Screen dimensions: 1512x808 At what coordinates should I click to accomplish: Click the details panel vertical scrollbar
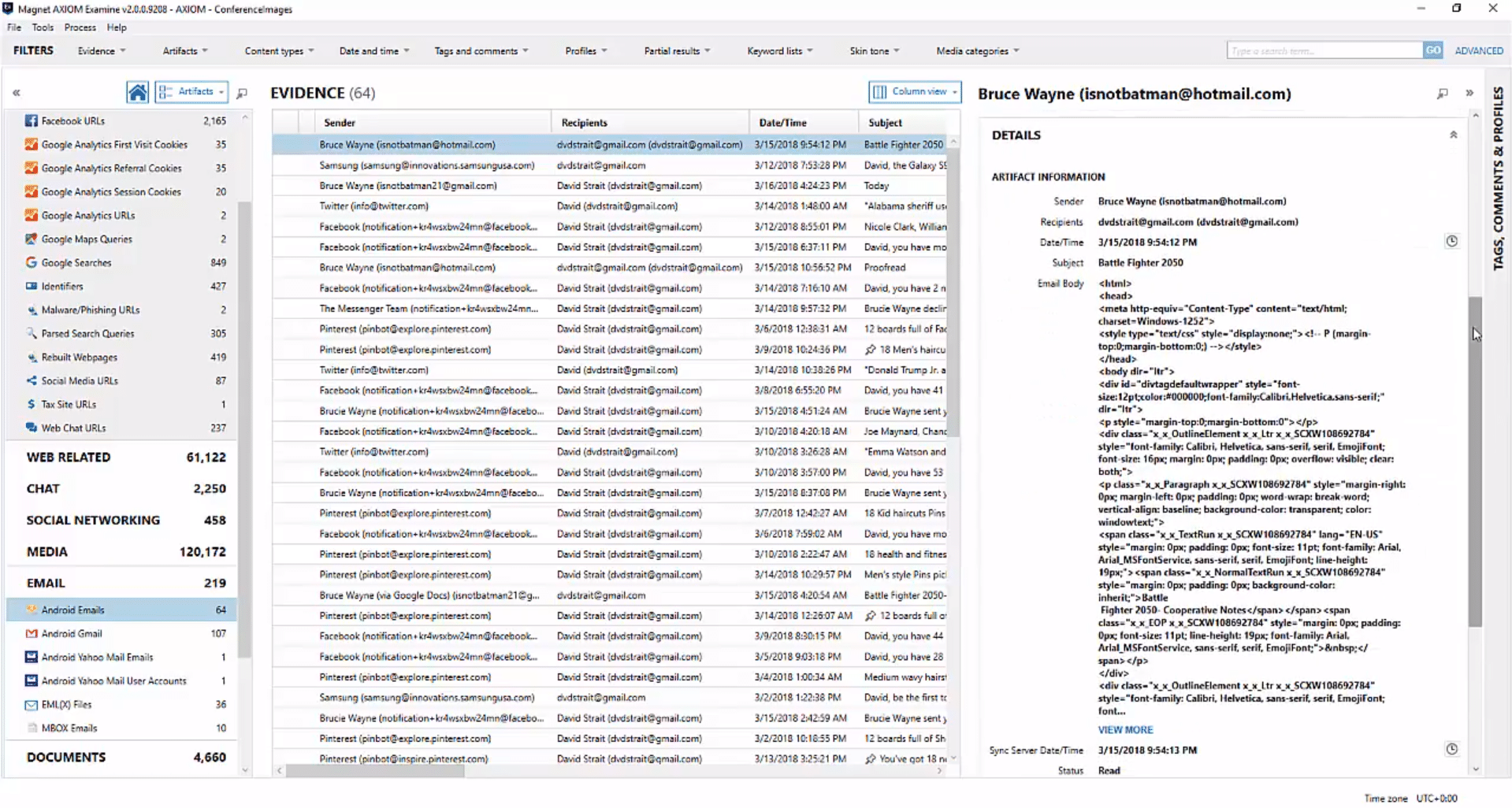coord(1475,461)
